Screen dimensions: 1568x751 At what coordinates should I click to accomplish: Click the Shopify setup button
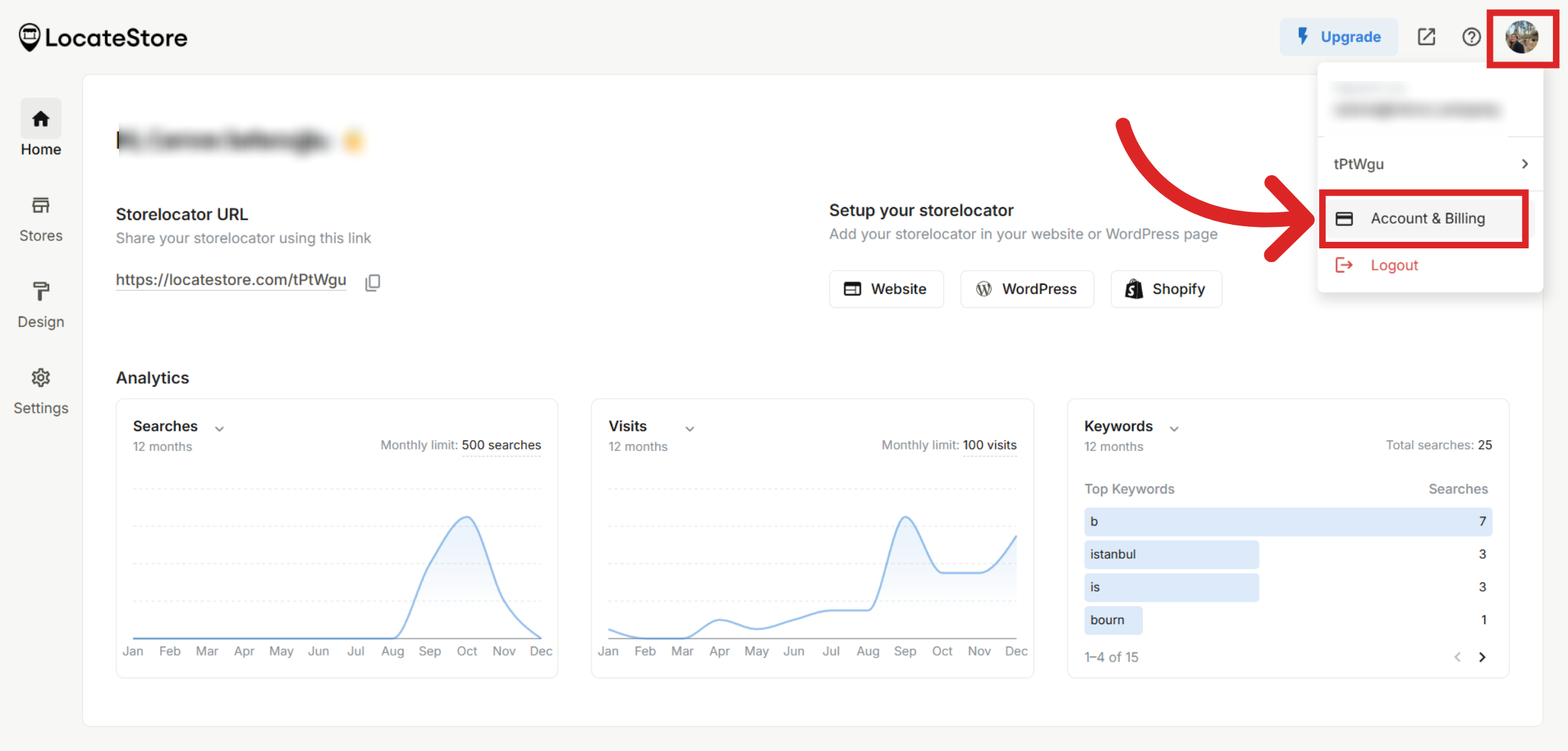[1166, 289]
